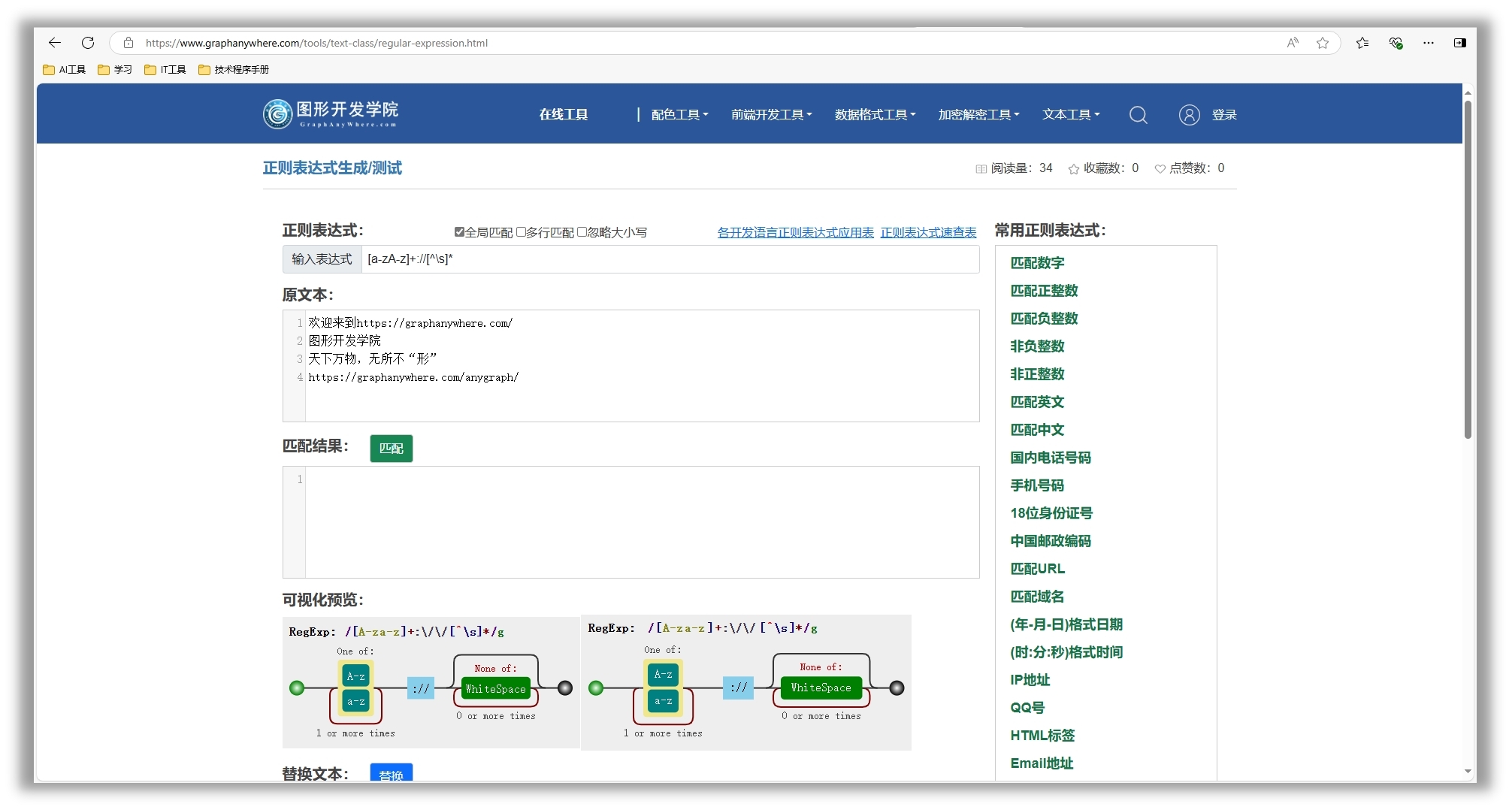The image size is (1512, 810).
Task: Click the page vertical scrollbar thumb
Action: 1468,269
